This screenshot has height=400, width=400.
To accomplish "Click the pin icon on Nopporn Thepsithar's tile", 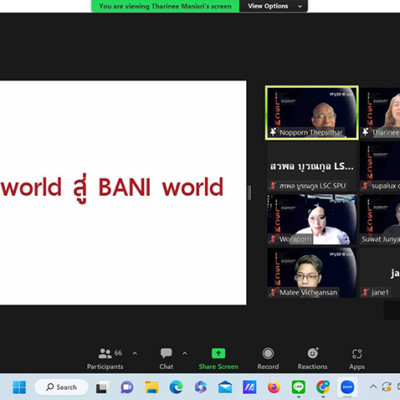I will click(273, 132).
